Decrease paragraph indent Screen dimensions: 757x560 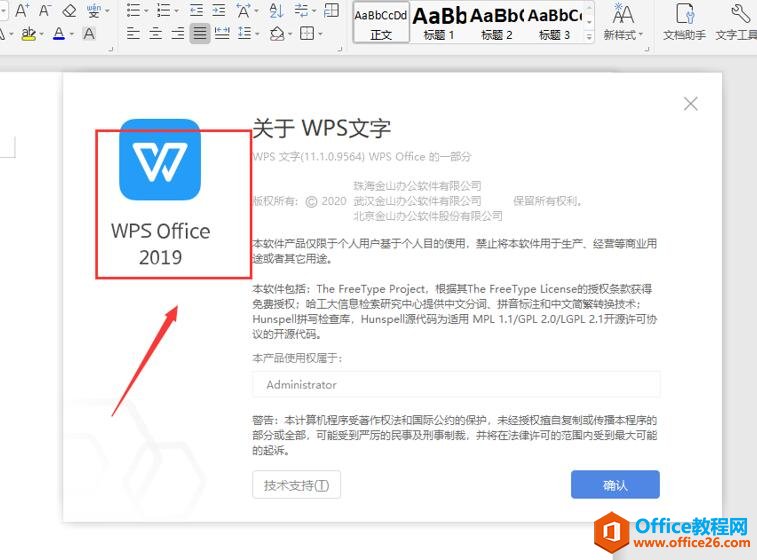coord(196,10)
